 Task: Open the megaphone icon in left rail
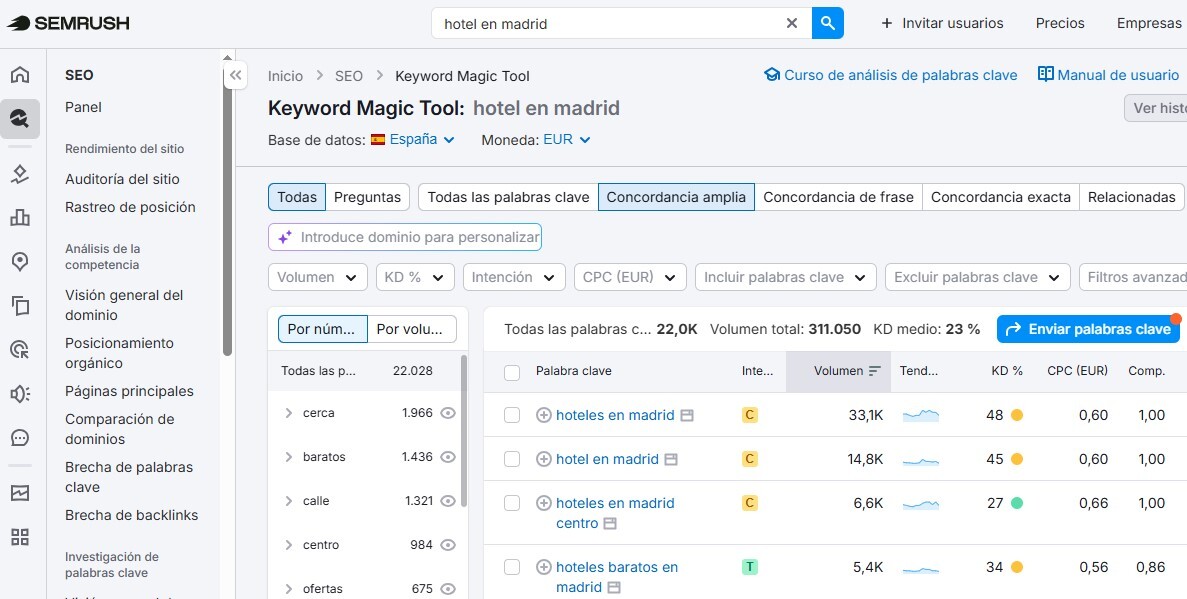[x=20, y=394]
